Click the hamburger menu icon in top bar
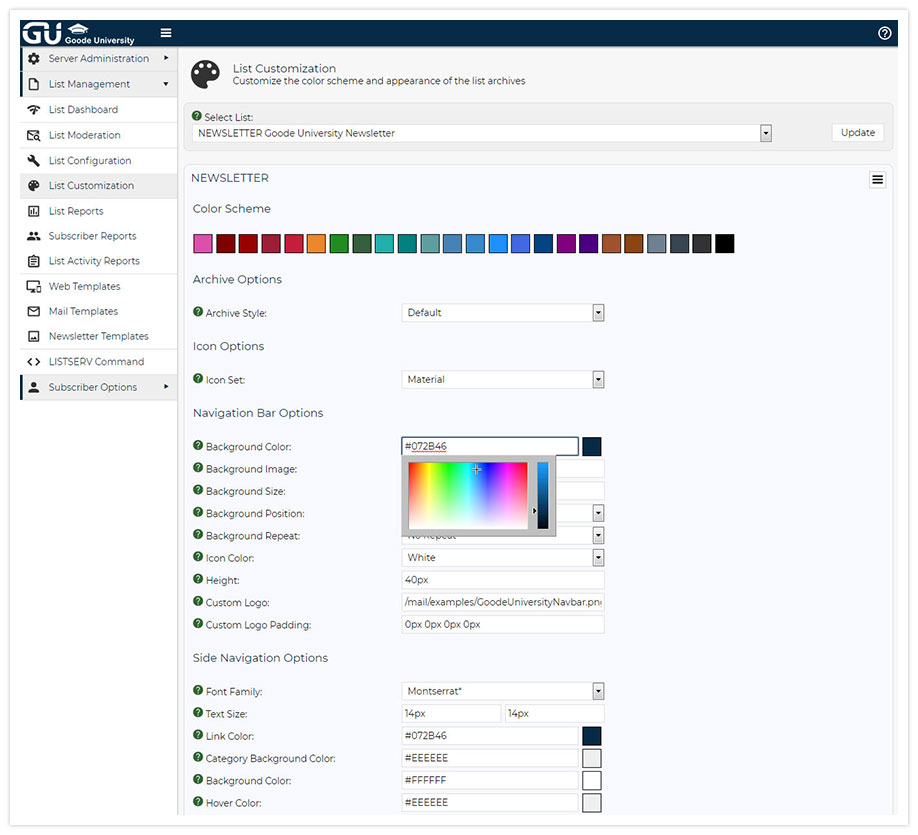 [166, 33]
